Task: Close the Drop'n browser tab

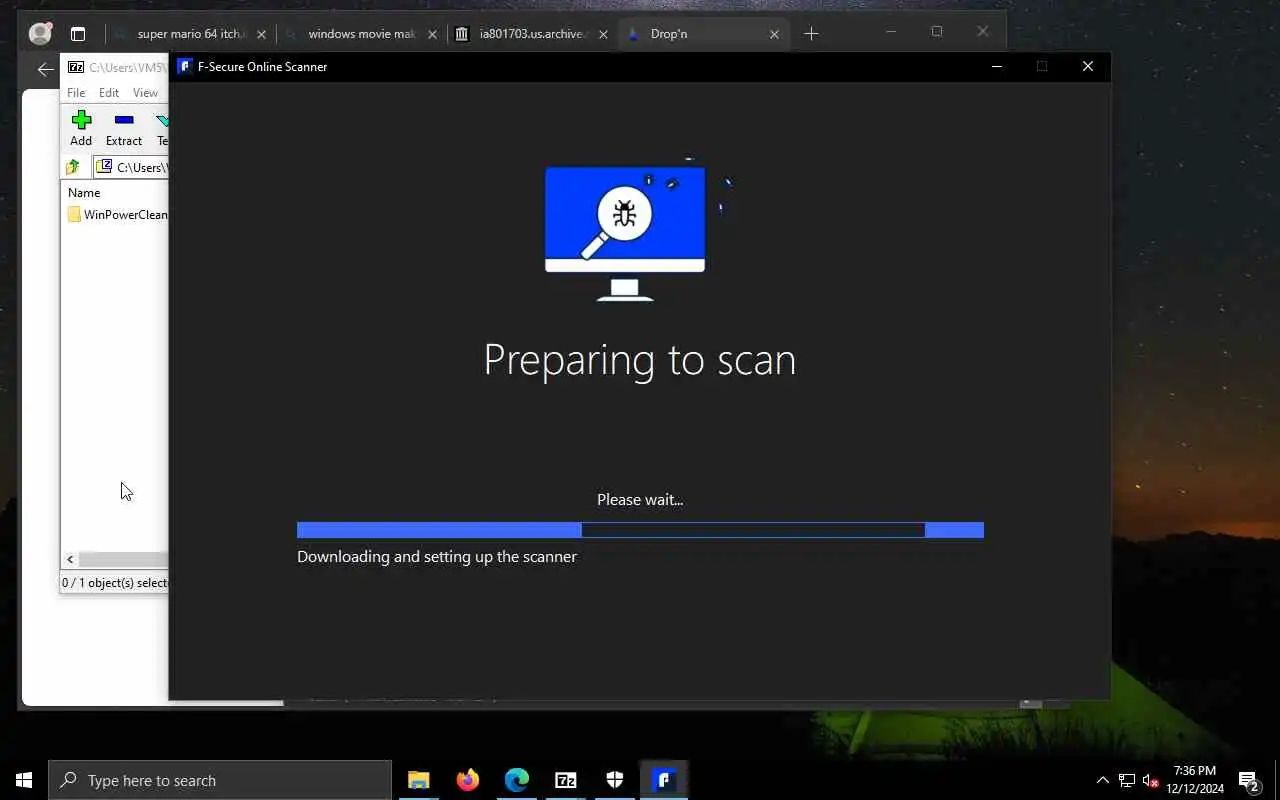Action: [x=774, y=34]
